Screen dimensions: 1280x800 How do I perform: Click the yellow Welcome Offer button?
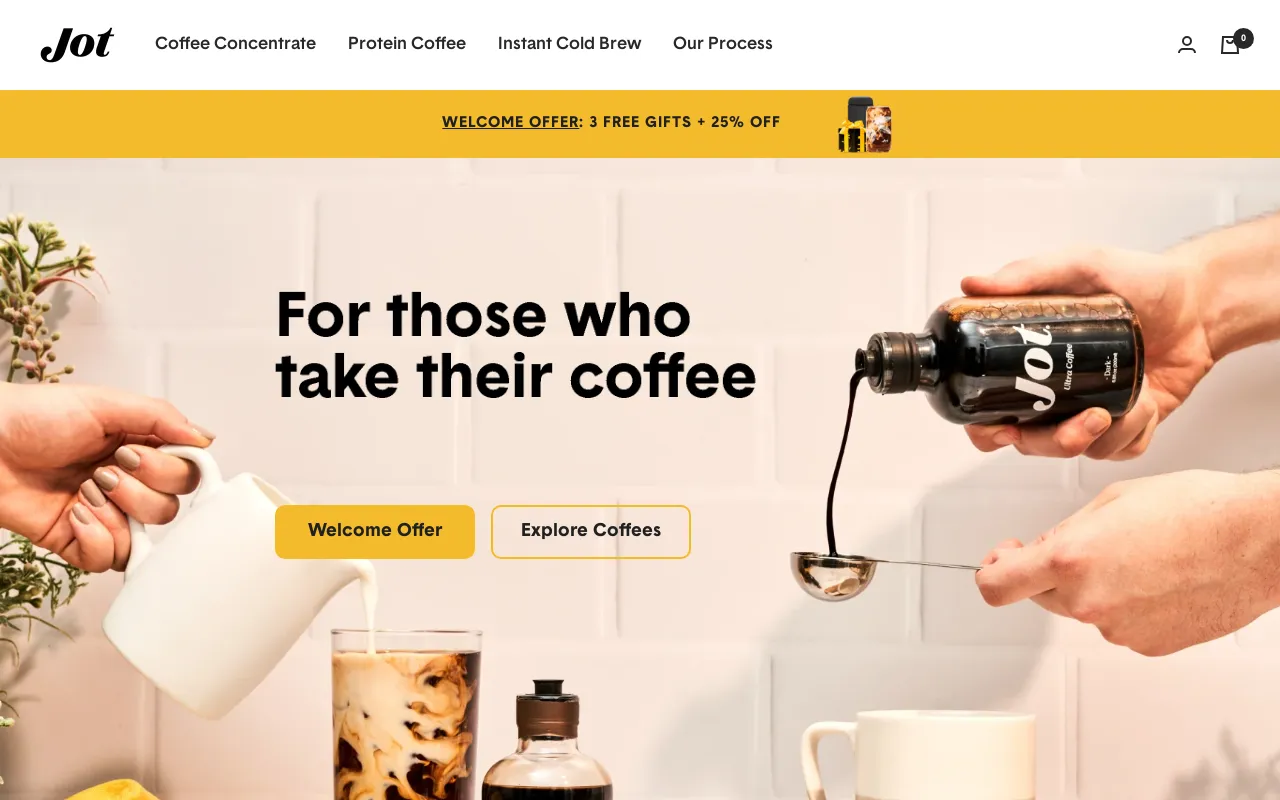(375, 531)
